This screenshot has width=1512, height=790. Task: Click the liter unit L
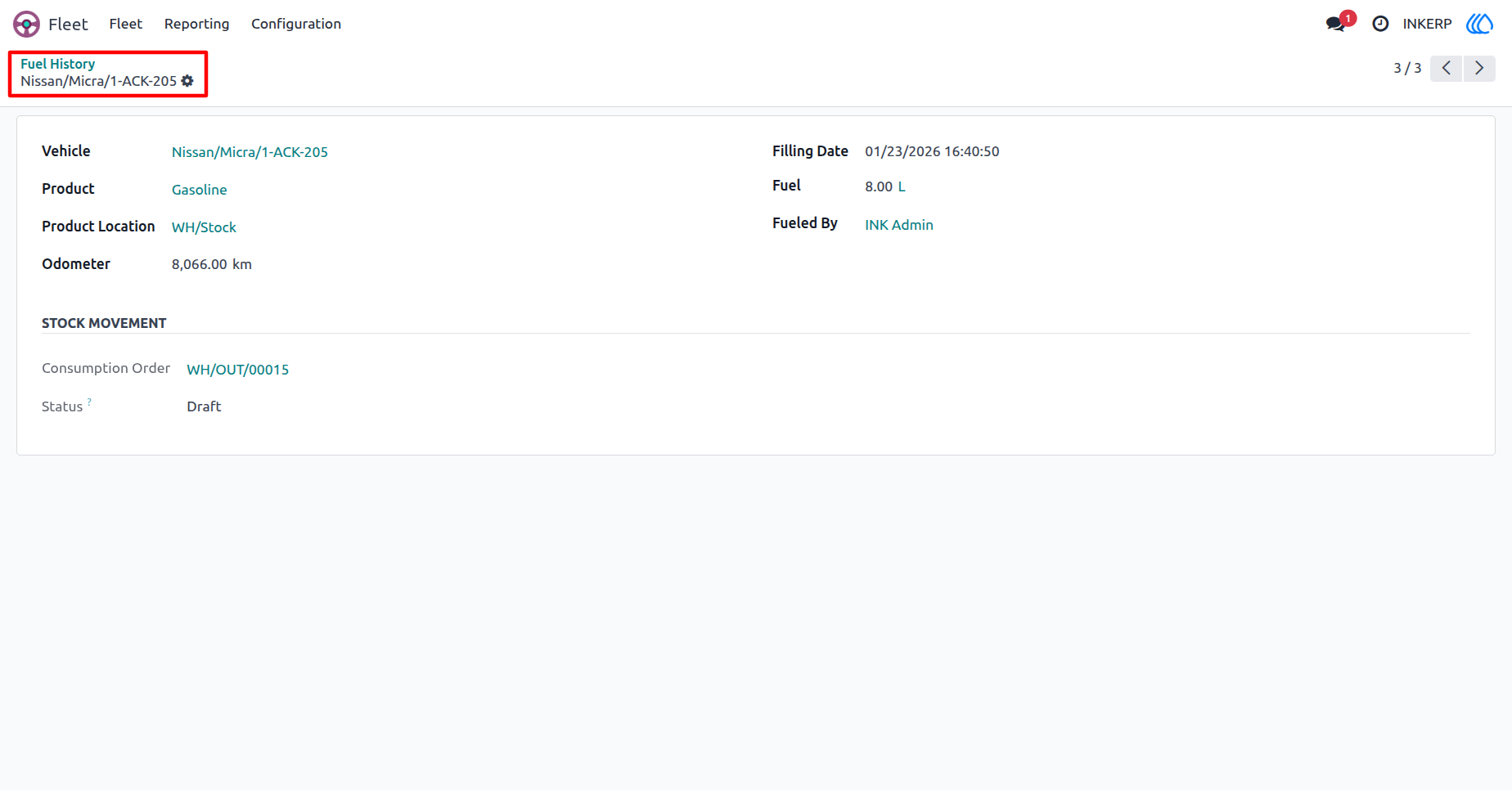pyautogui.click(x=902, y=186)
